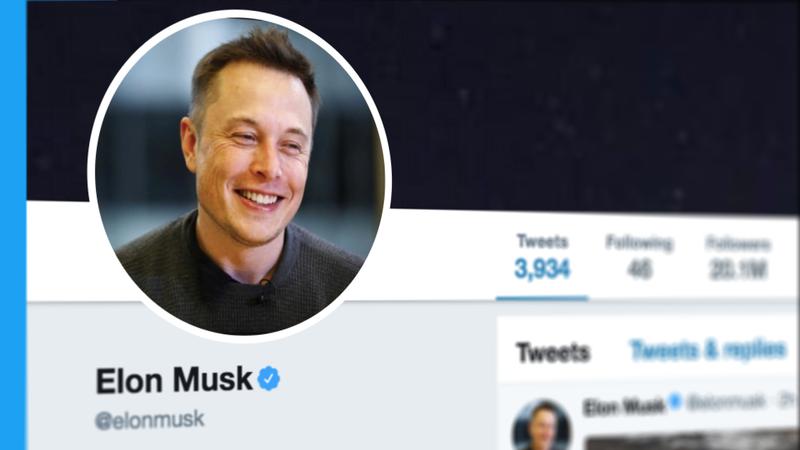Click the verified badge in the tweet header
Image resolution: width=800 pixels, height=450 pixels.
675,402
